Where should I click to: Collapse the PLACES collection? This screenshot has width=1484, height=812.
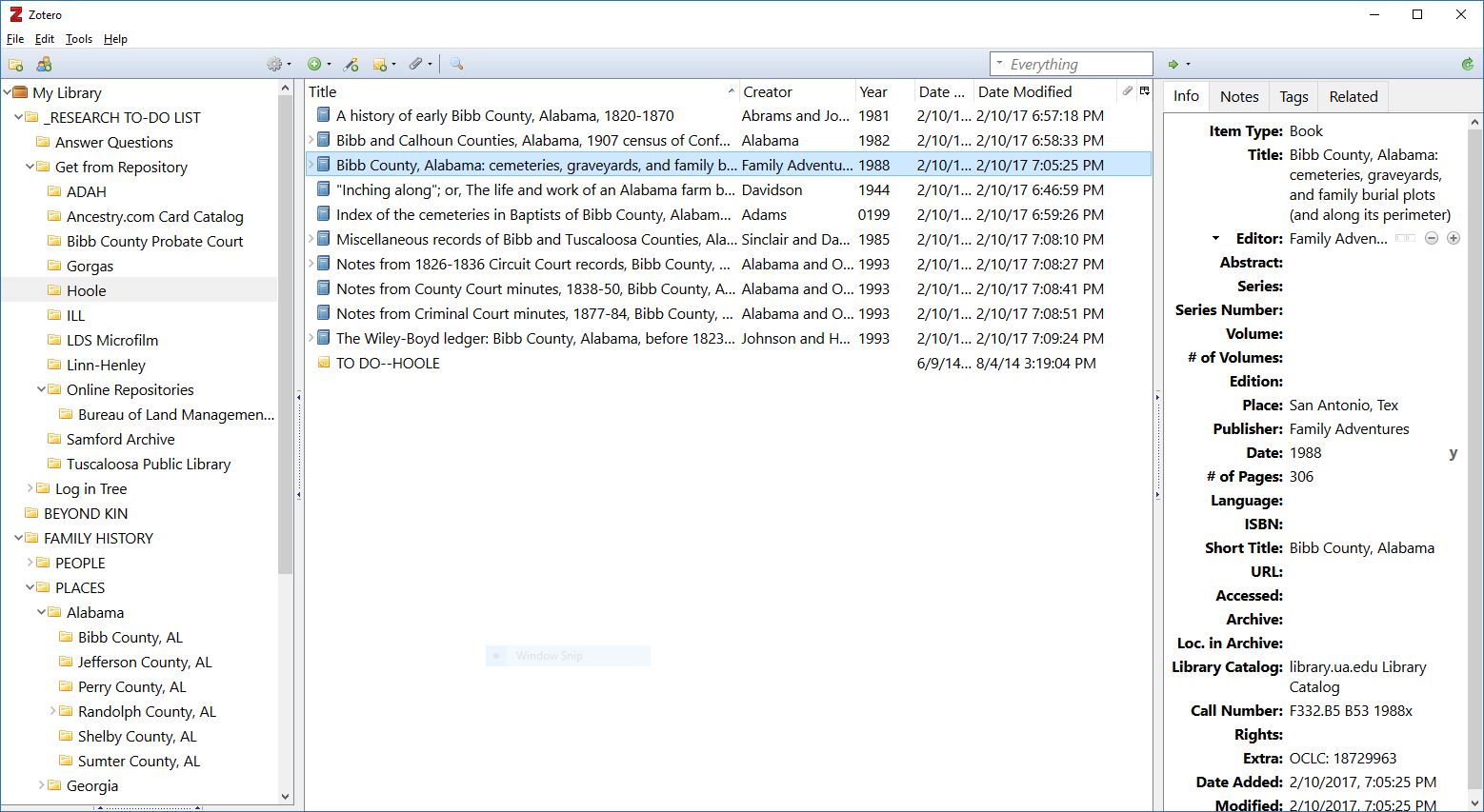[x=30, y=587]
